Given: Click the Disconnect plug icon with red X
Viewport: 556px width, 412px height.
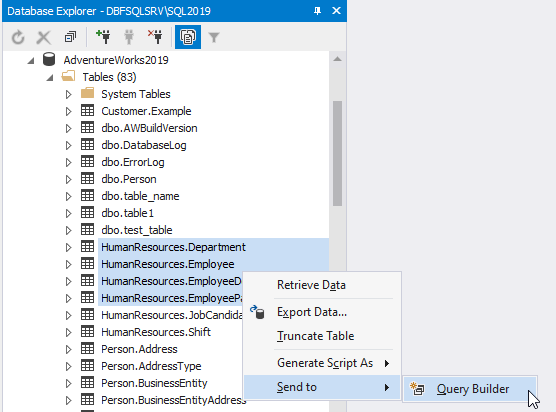Looking at the screenshot, I should click(155, 37).
